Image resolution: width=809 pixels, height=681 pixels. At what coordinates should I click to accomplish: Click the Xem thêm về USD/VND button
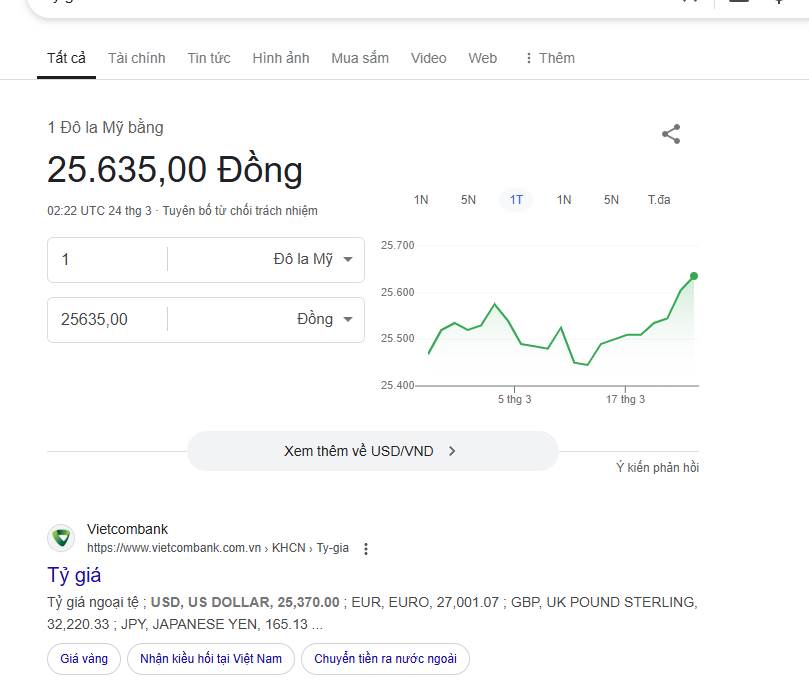point(372,451)
